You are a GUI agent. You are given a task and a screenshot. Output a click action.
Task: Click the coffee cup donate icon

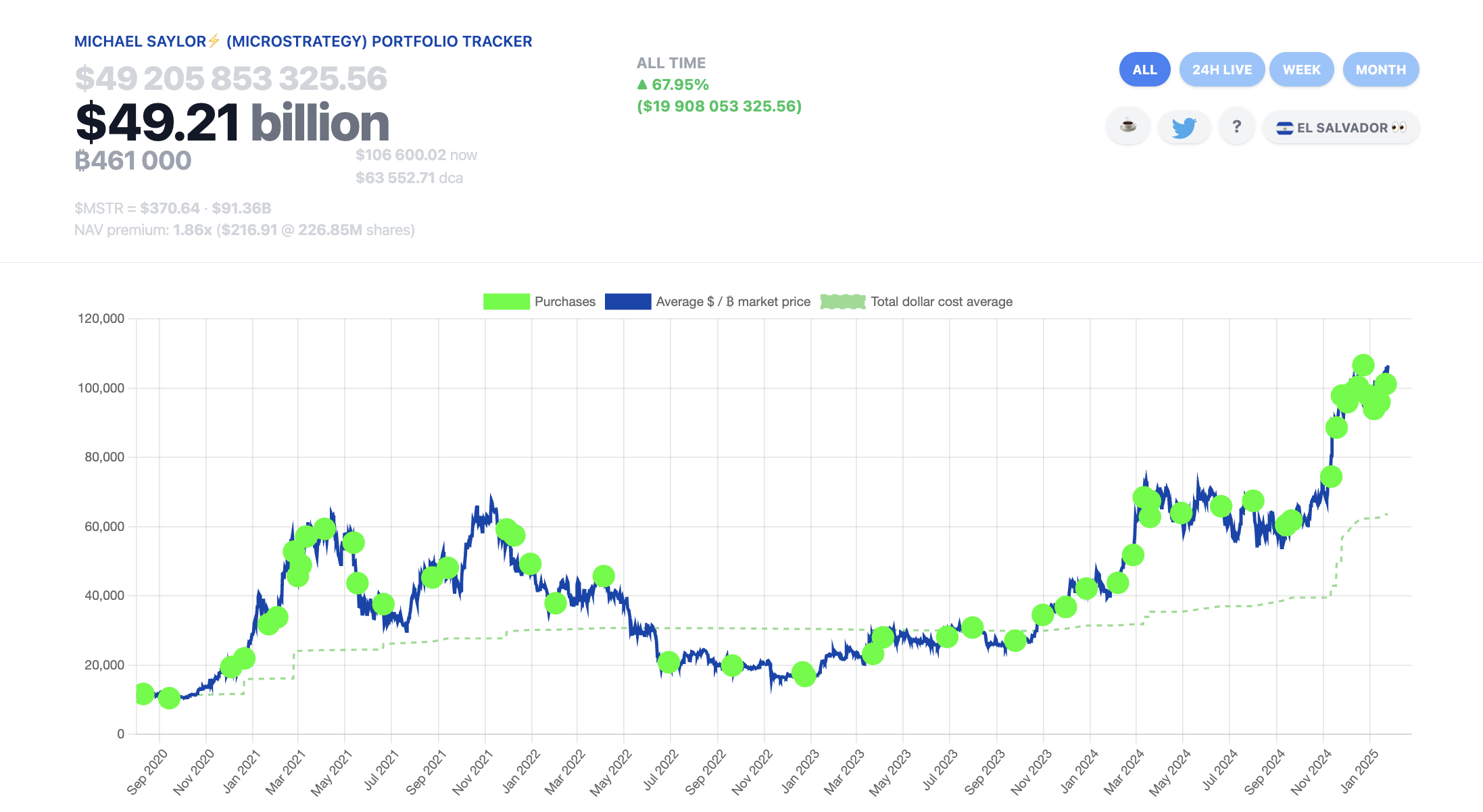[1127, 126]
